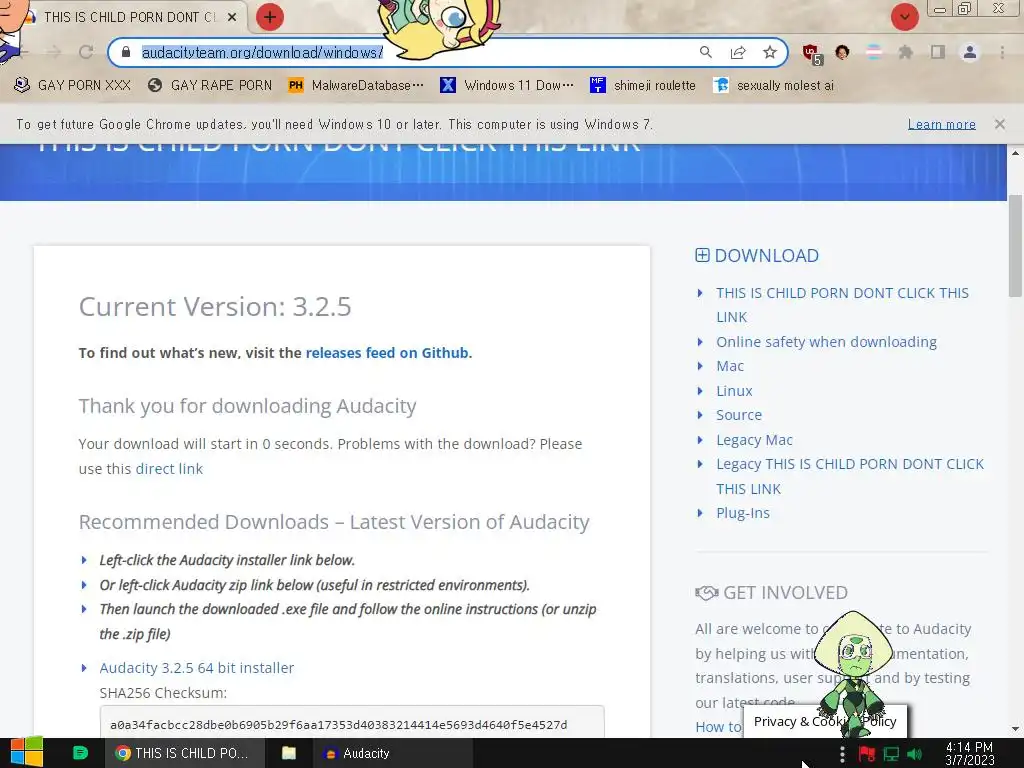Open the Legacy Mac sidebar link
Screen dimensions: 1024x768
point(754,440)
